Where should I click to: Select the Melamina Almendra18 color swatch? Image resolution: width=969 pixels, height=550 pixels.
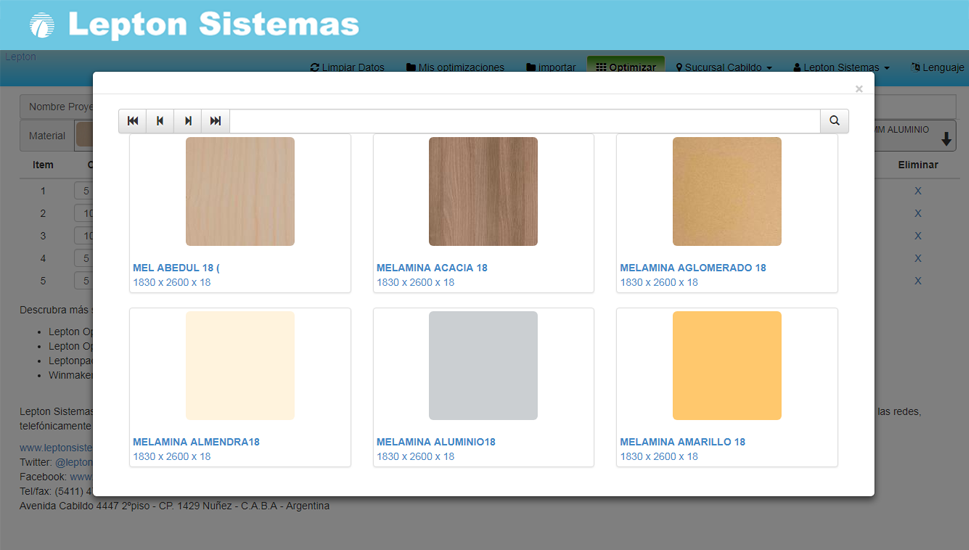click(240, 365)
